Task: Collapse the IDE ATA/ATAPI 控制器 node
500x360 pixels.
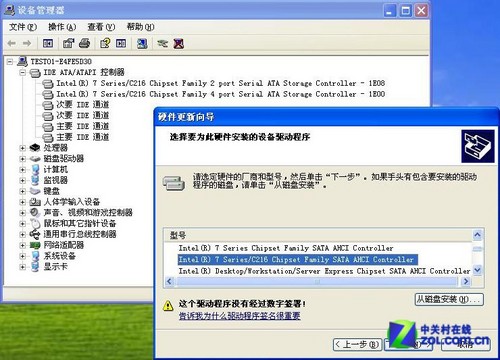Action: (x=23, y=72)
